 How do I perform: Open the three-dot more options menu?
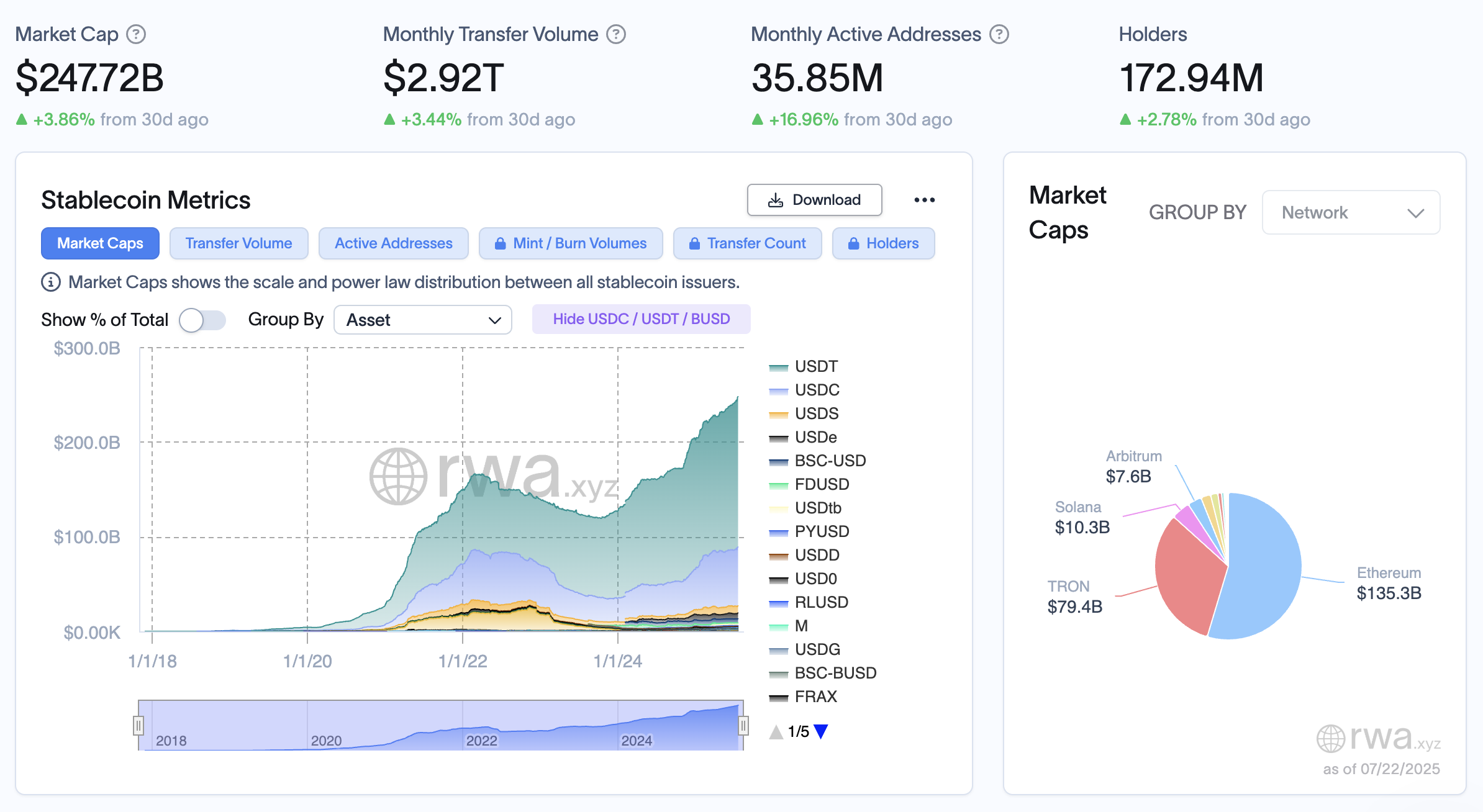[924, 200]
